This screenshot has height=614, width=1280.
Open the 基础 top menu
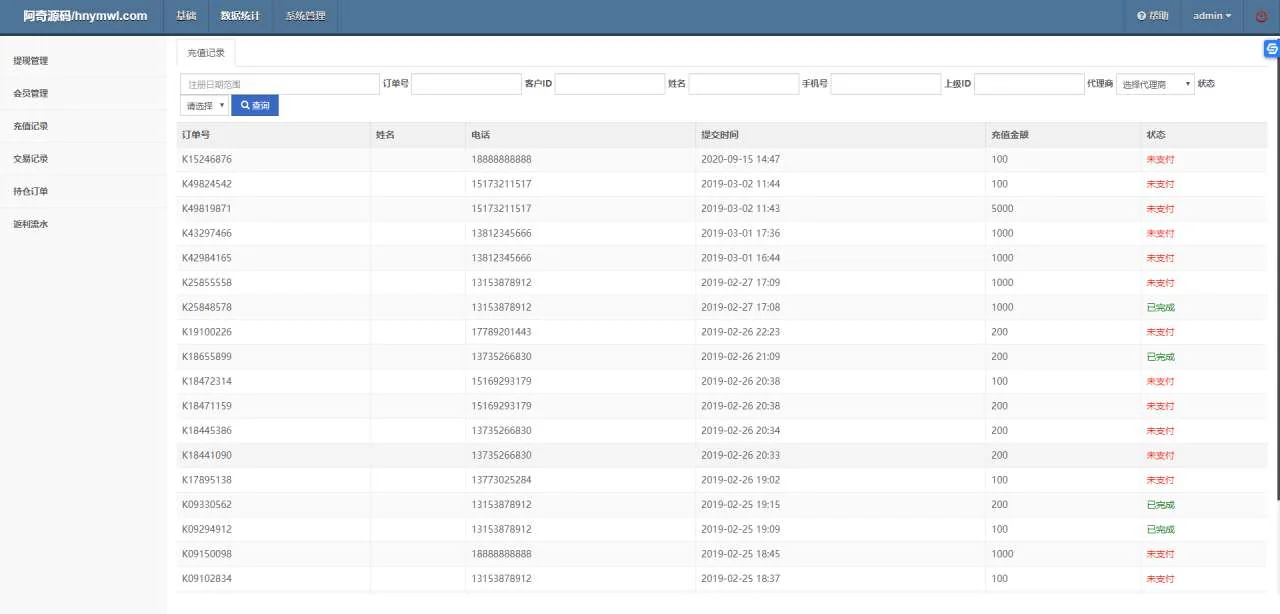pyautogui.click(x=186, y=16)
